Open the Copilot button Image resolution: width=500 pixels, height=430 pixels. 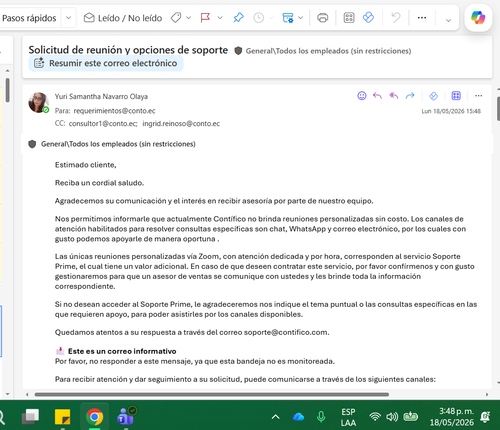click(x=478, y=17)
